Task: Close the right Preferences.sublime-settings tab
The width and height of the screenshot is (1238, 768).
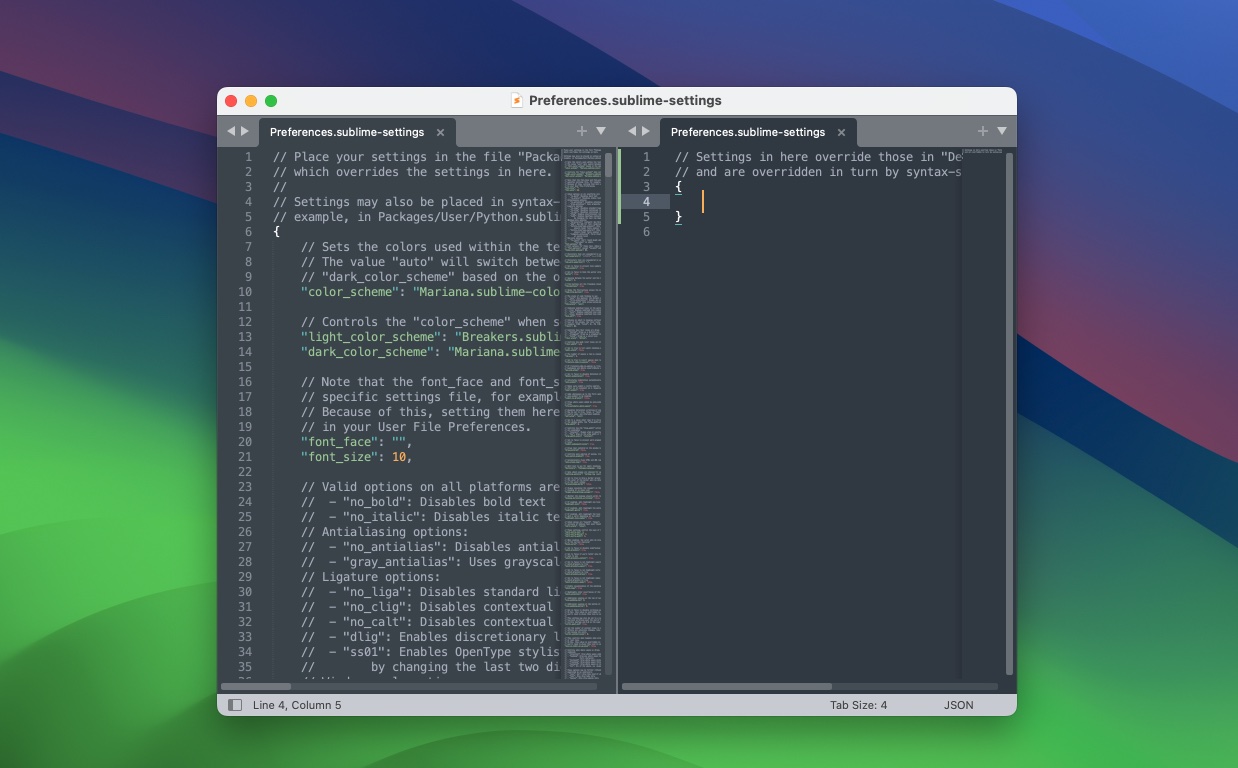Action: 841,131
